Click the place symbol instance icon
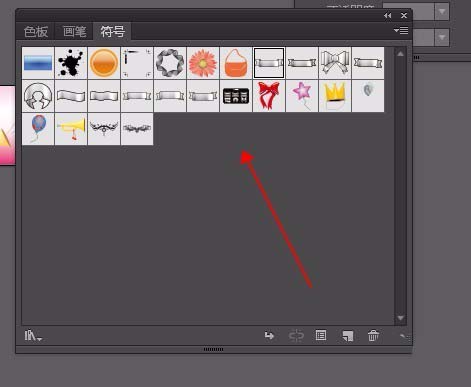 pyautogui.click(x=269, y=336)
